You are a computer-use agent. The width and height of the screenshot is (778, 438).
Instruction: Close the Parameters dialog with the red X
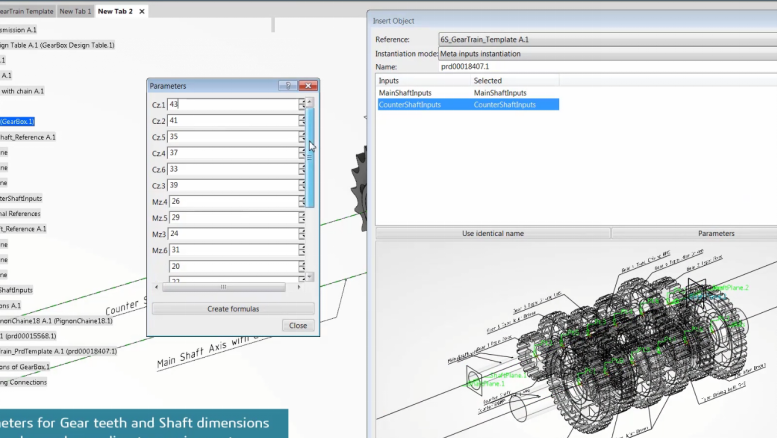tap(308, 86)
